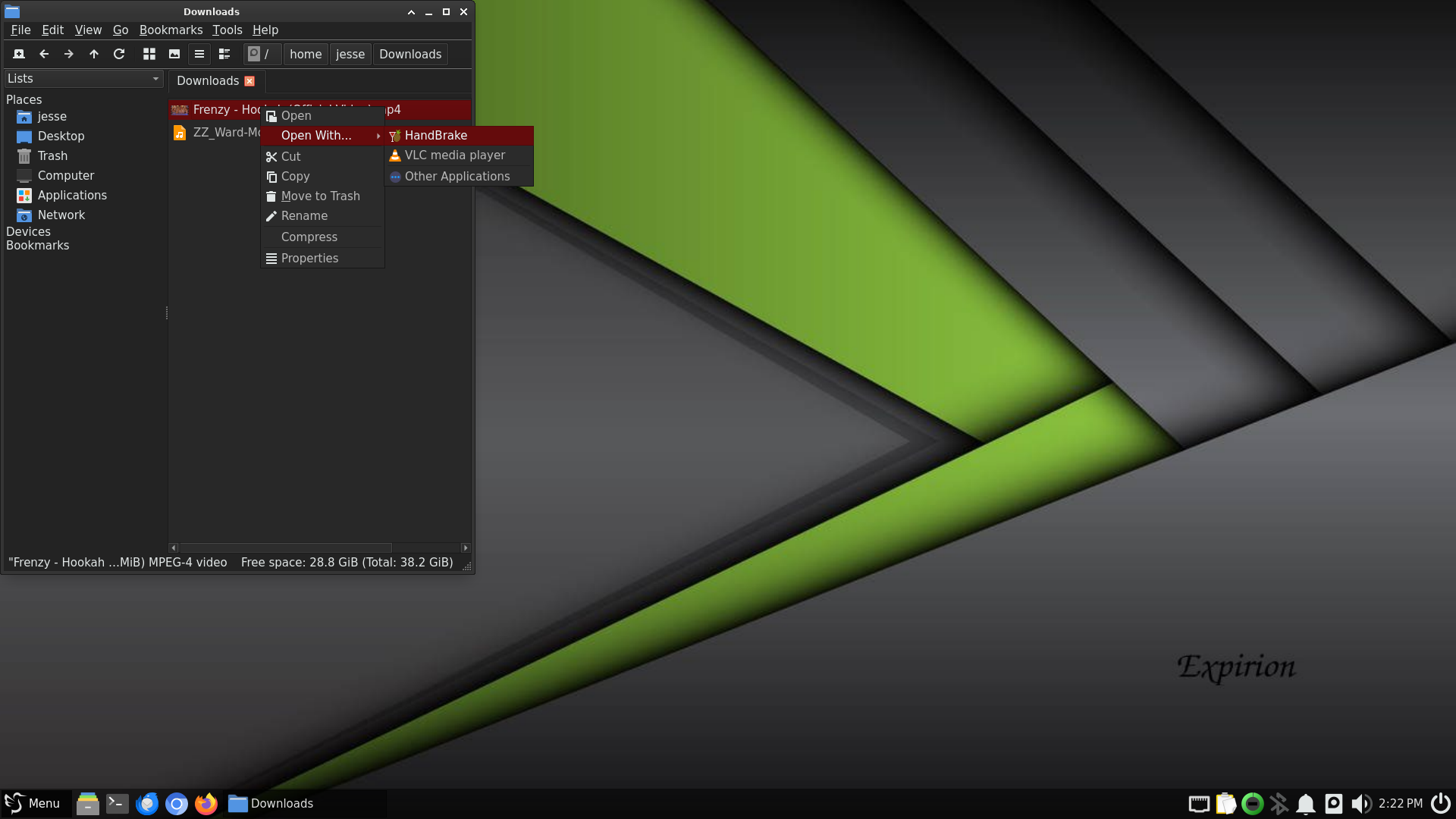
Task: Switch to thumbnail view mode
Action: (174, 54)
